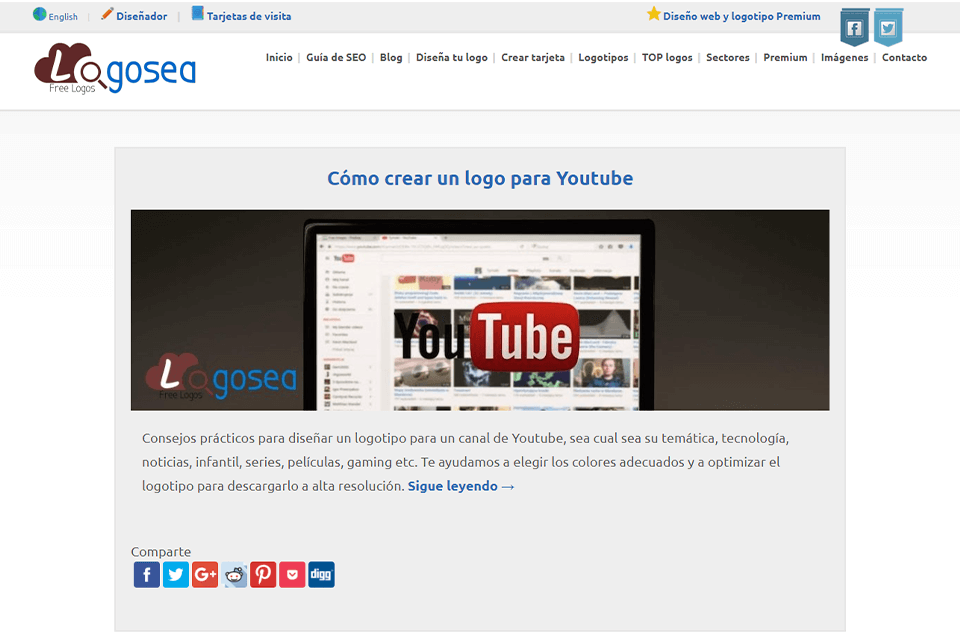Click the YouTube article banner image
The width and height of the screenshot is (960, 640).
[x=480, y=310]
